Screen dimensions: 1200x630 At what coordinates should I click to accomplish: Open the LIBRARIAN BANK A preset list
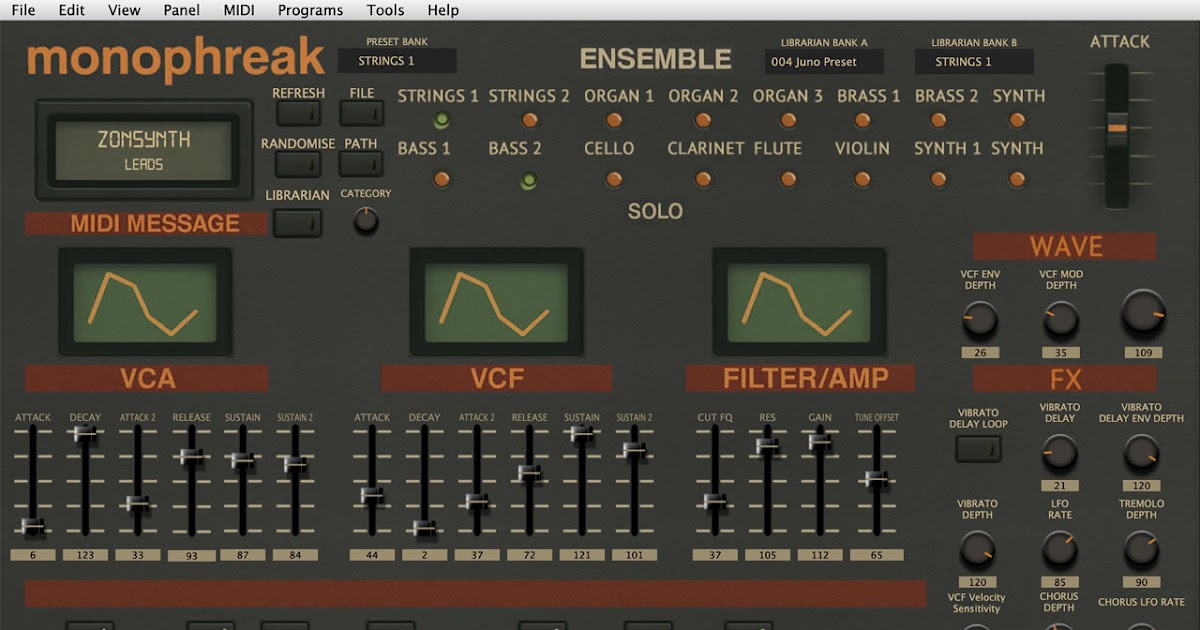click(x=824, y=61)
